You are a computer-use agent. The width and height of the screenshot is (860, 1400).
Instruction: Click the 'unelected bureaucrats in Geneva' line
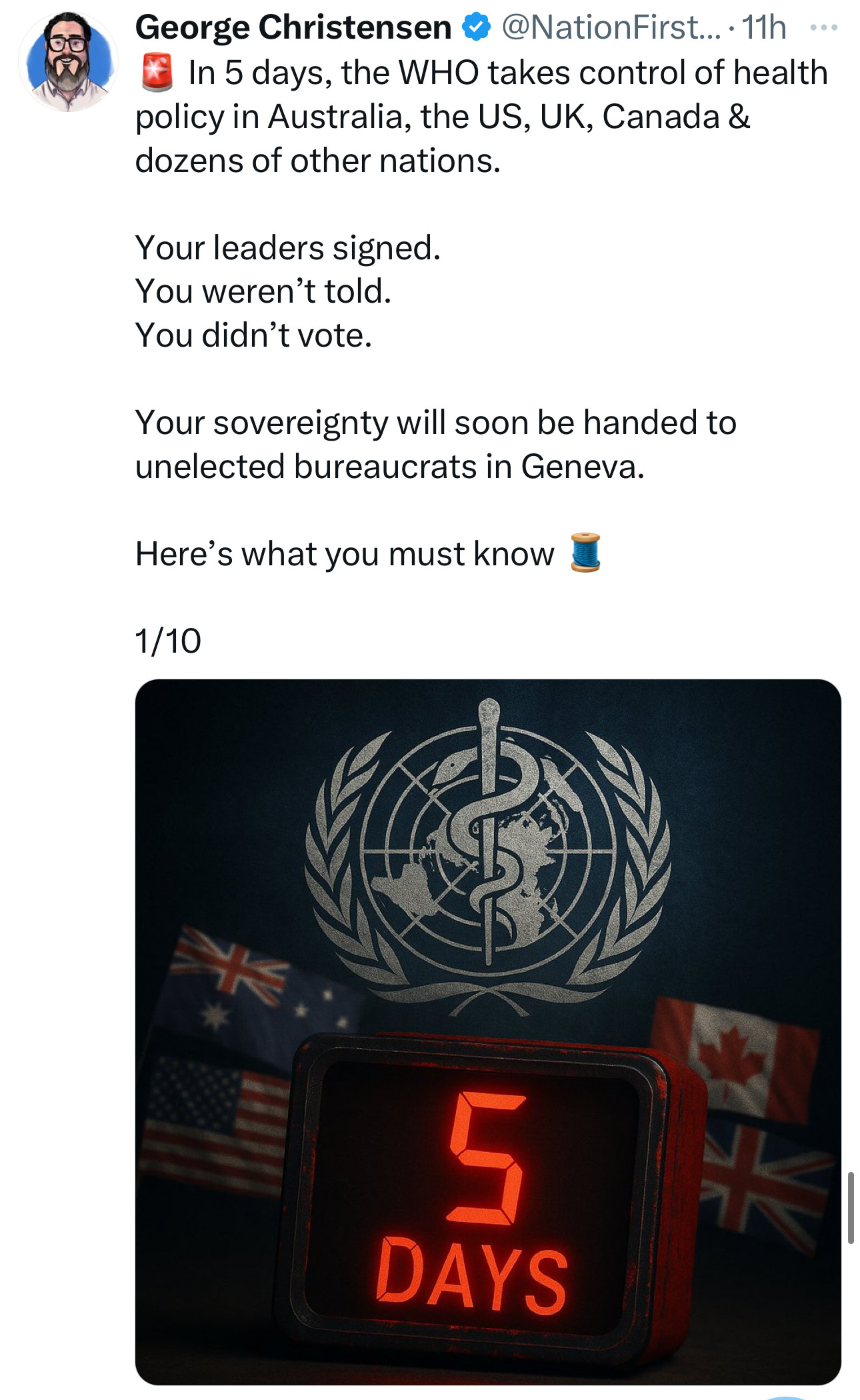pos(390,466)
